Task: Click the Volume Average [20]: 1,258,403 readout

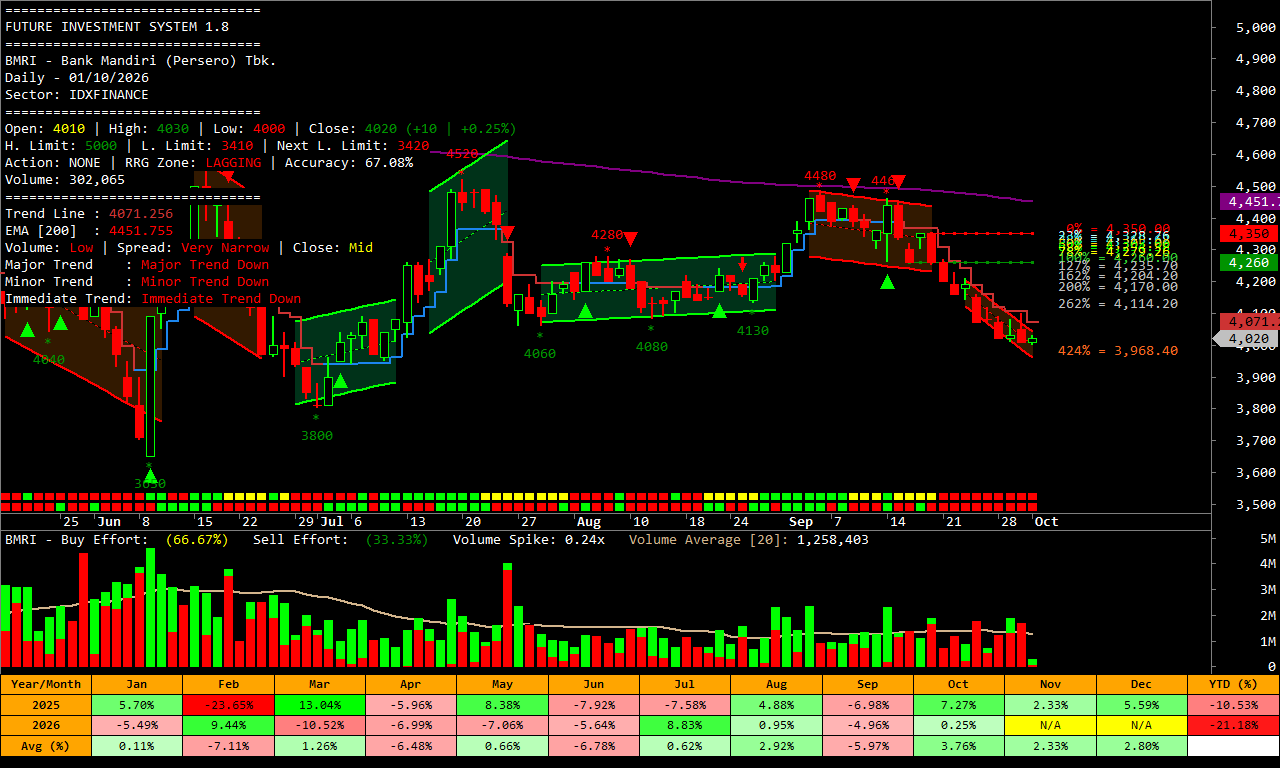Action: (749, 540)
